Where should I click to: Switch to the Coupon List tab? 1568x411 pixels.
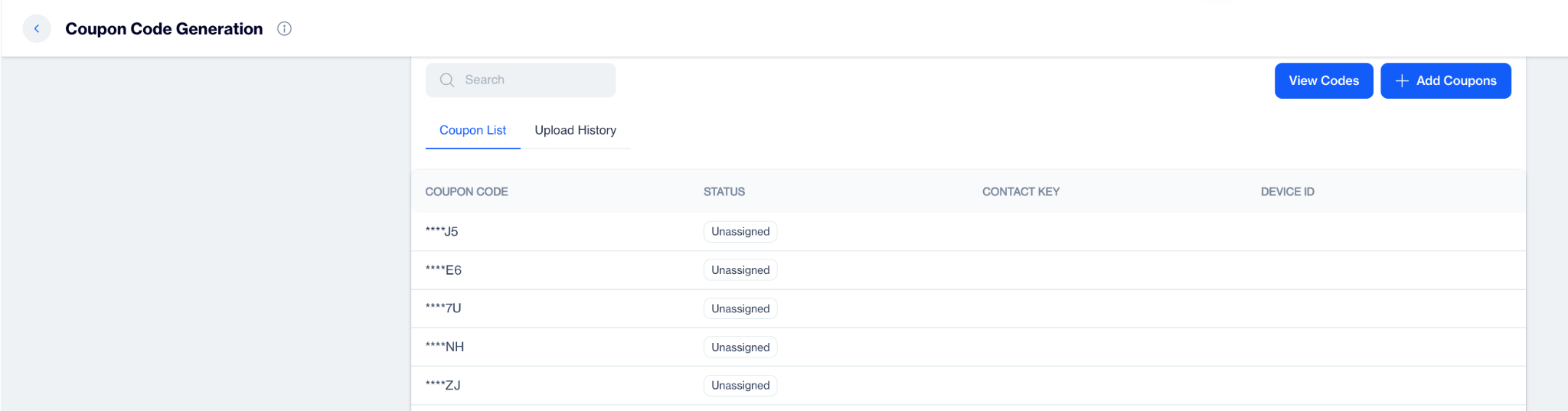[472, 130]
